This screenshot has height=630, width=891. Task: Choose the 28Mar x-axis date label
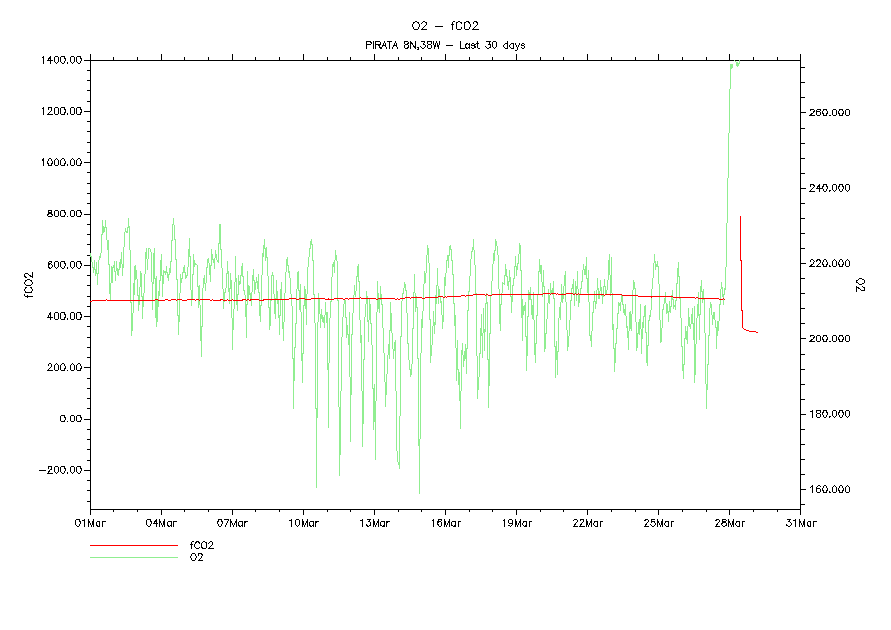tap(729, 522)
